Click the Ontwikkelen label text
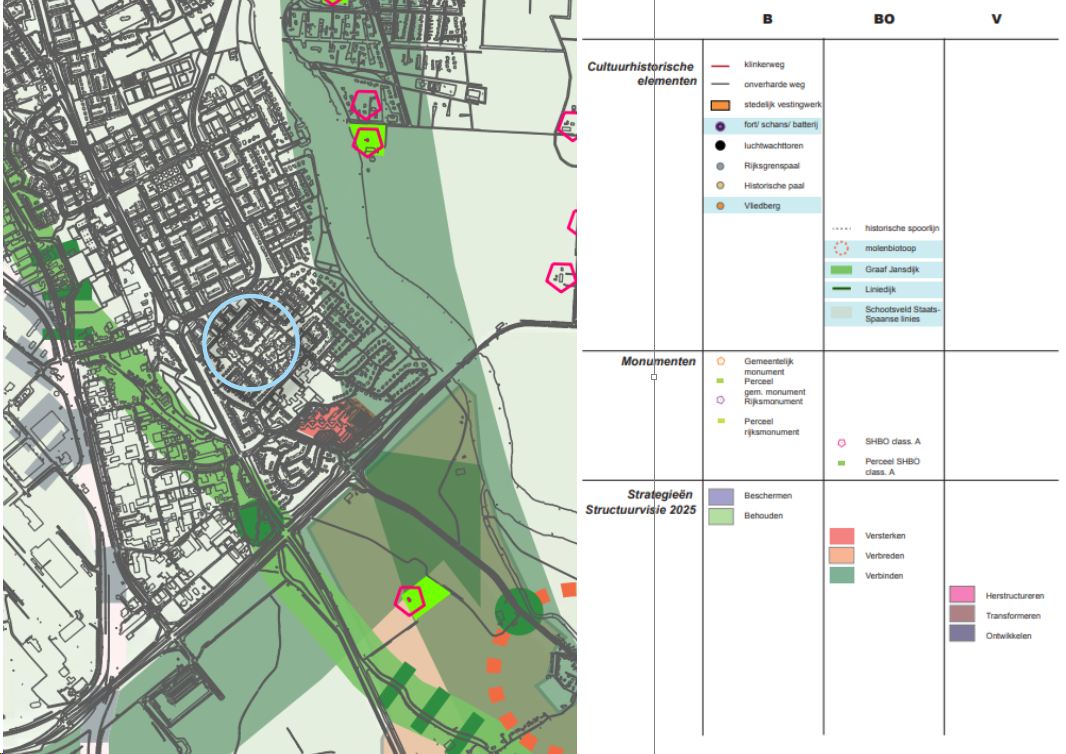 [1009, 636]
